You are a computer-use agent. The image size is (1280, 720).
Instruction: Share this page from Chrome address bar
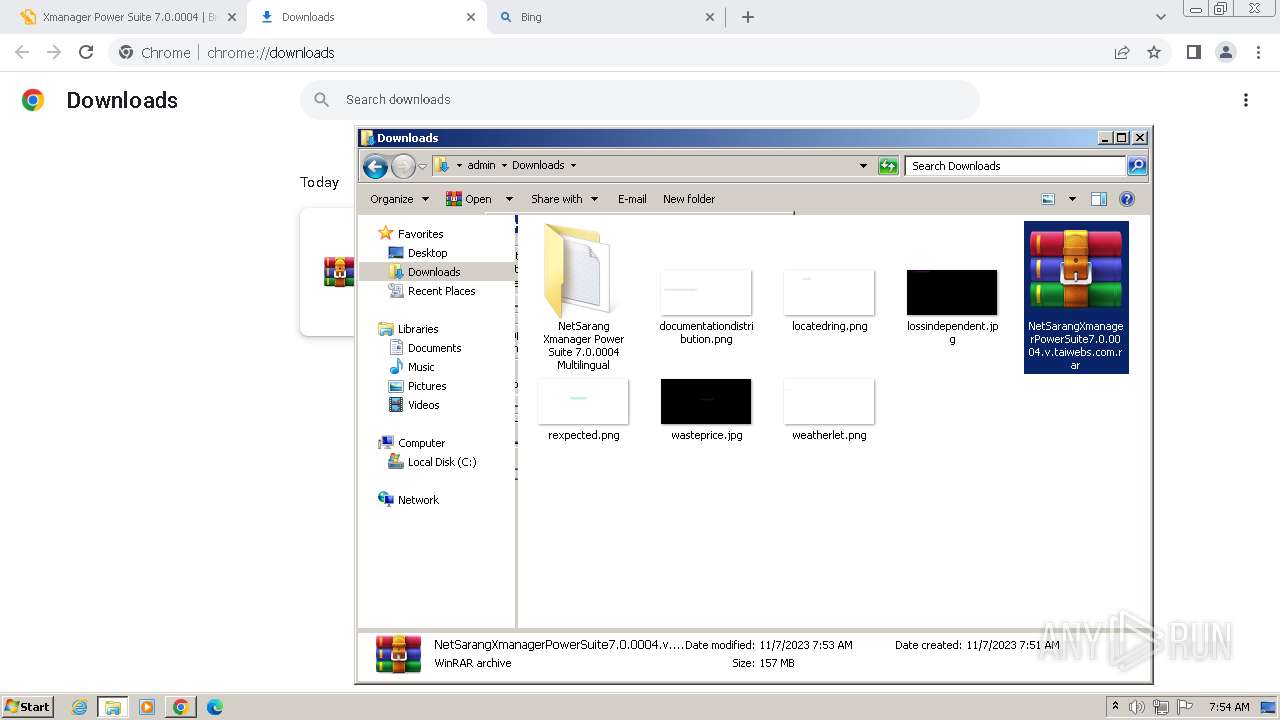click(x=1122, y=52)
